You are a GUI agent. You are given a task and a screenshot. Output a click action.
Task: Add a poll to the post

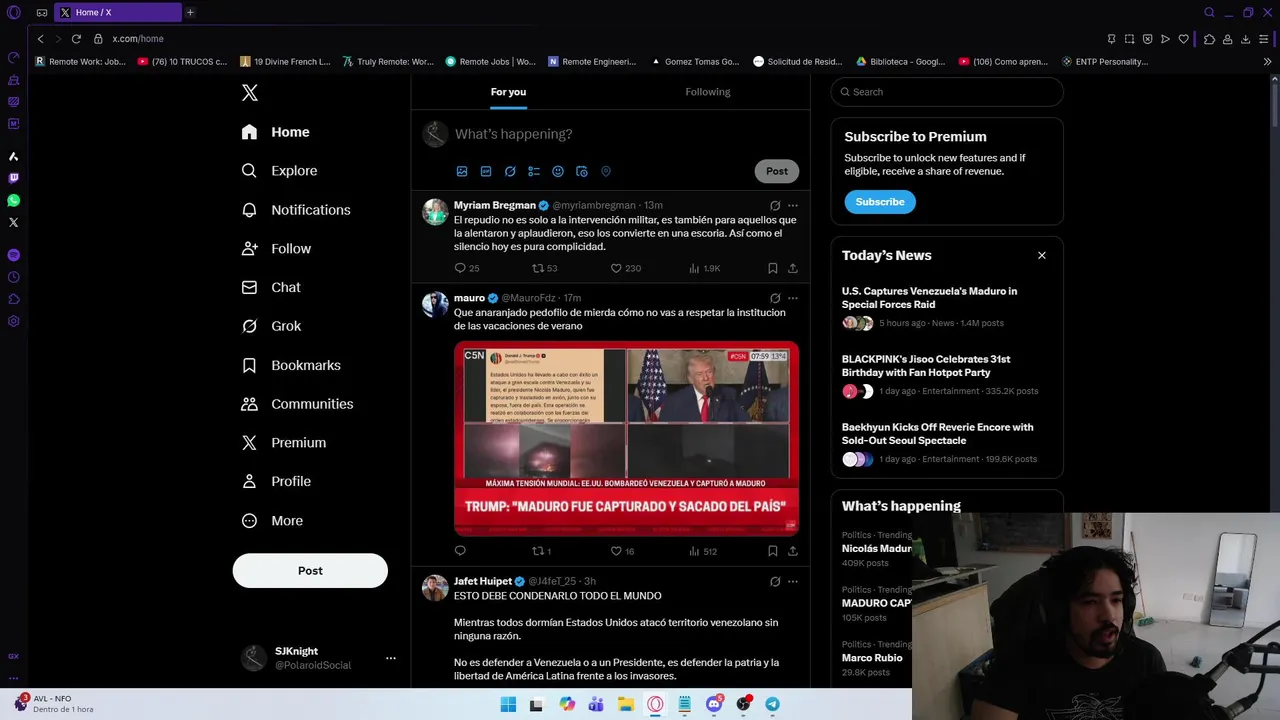(x=534, y=171)
